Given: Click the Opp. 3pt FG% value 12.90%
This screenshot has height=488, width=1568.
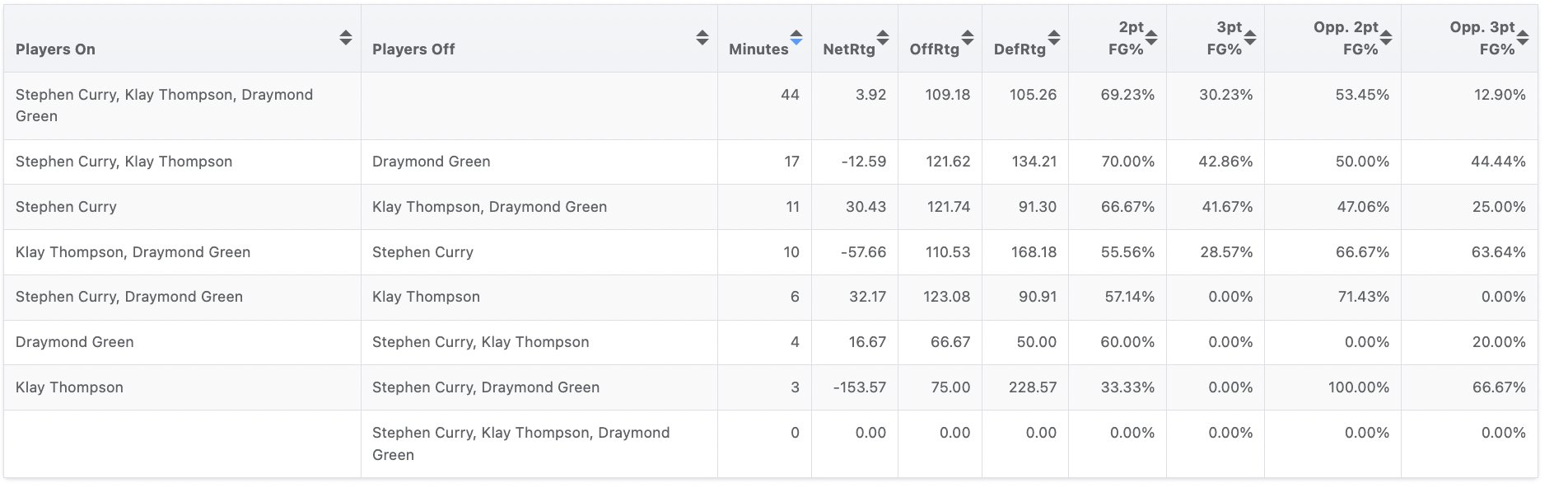Looking at the screenshot, I should coord(1500,95).
